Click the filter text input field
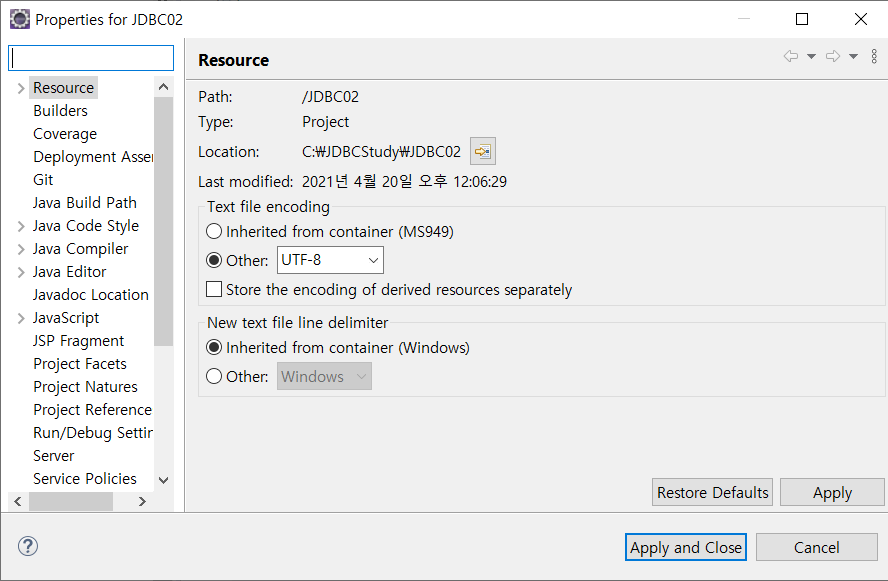This screenshot has width=888, height=581. coord(91,58)
